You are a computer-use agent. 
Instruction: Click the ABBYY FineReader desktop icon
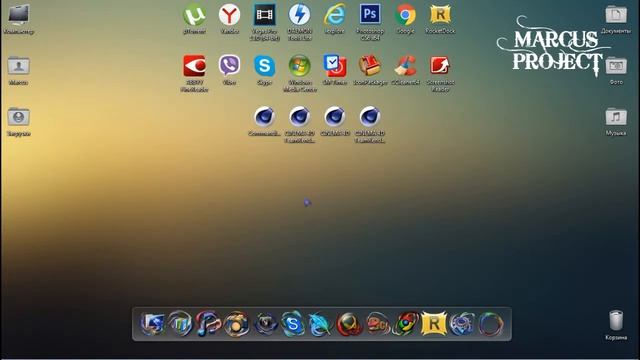pyautogui.click(x=194, y=66)
